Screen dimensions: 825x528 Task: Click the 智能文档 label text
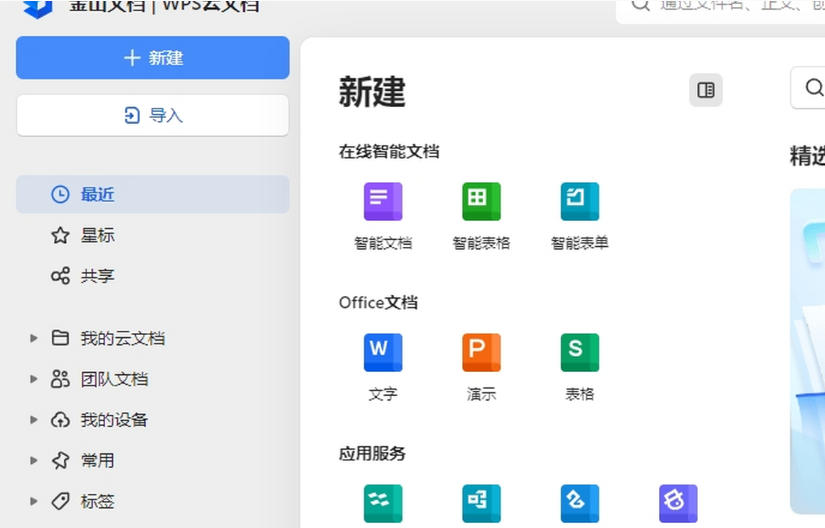pyautogui.click(x=383, y=243)
